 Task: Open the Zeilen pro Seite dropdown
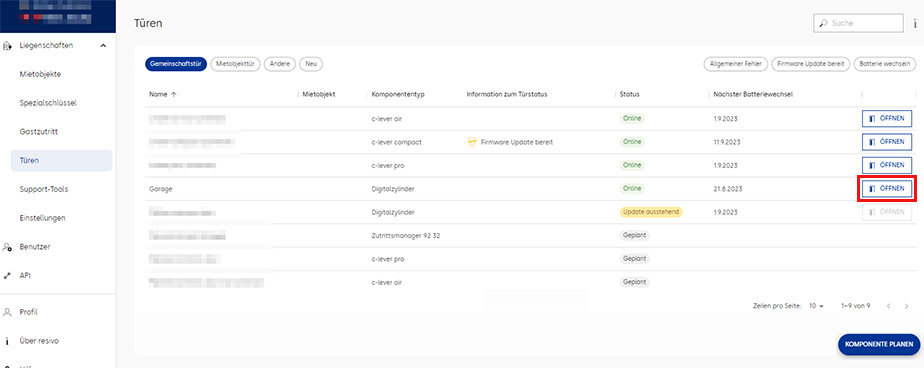click(816, 306)
